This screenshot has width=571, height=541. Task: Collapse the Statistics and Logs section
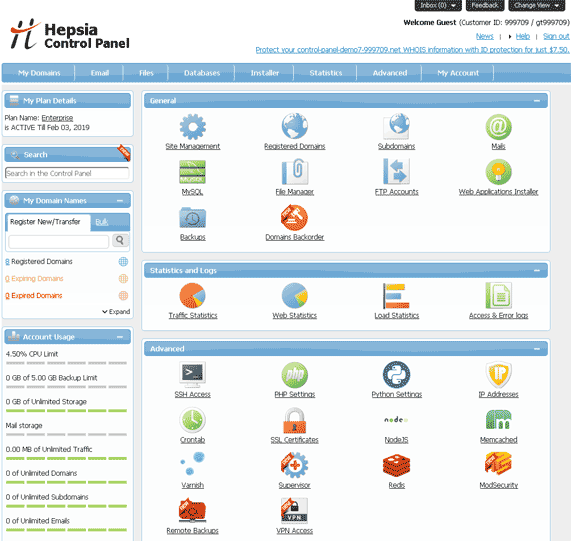537,270
